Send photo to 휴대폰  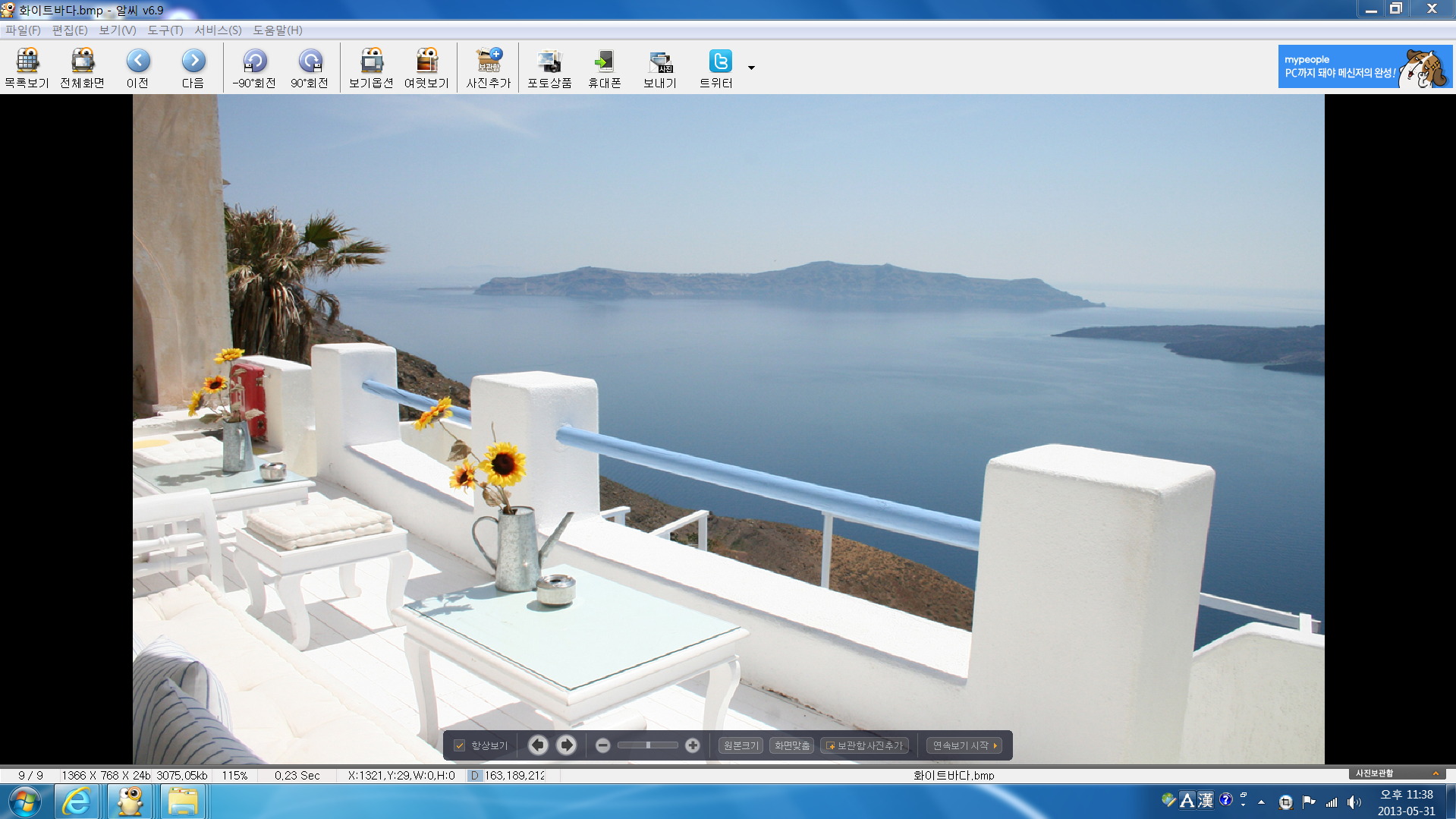point(605,68)
